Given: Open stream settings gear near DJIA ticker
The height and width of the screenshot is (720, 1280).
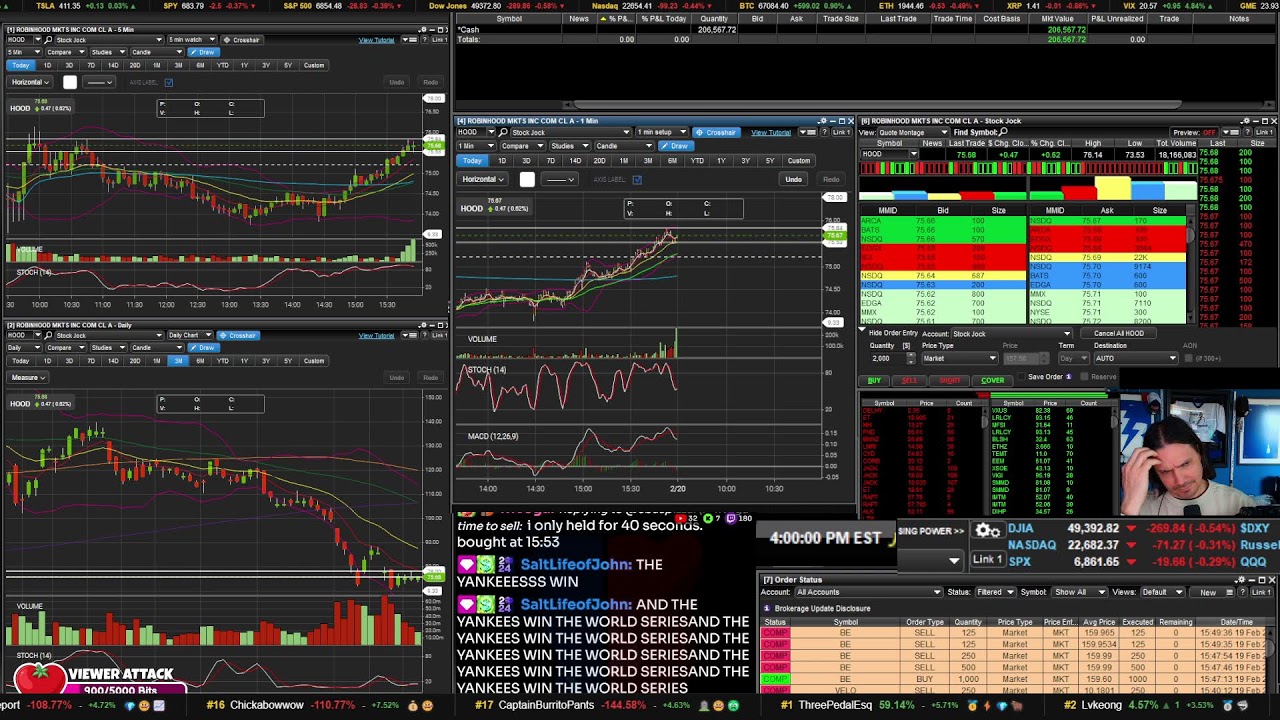Looking at the screenshot, I should 988,531.
